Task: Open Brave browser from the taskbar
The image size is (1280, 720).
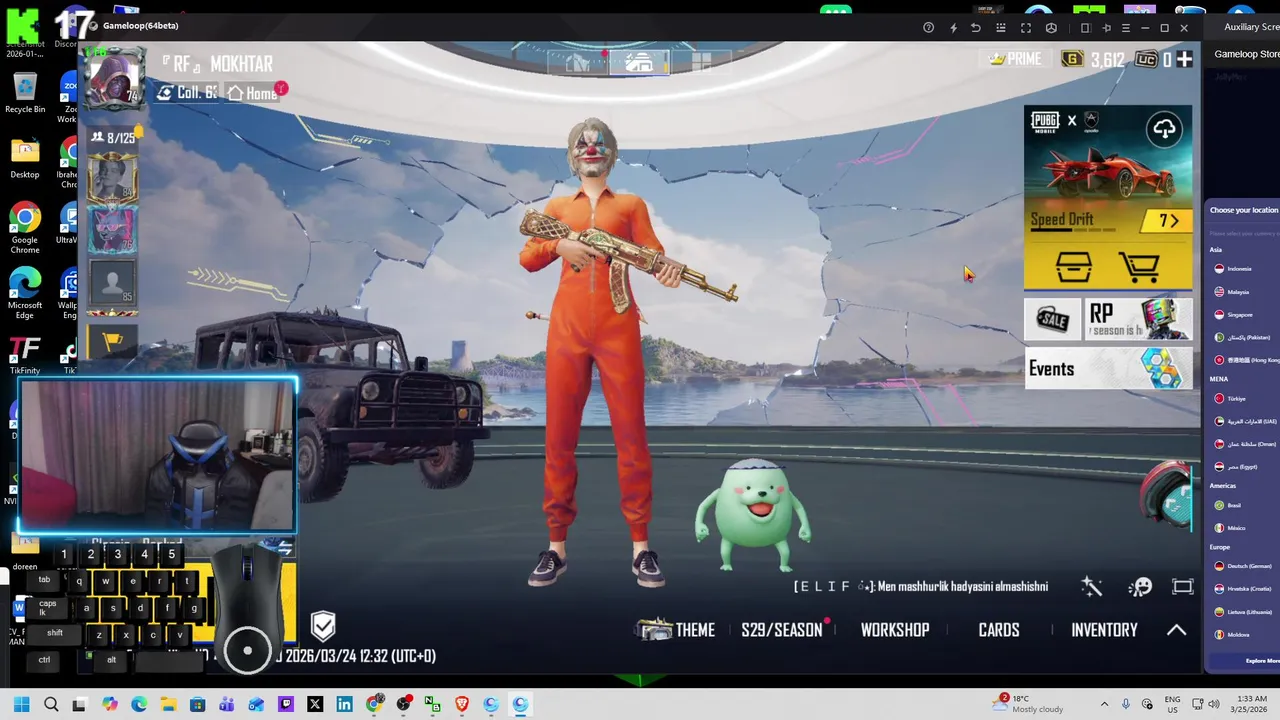Action: tap(462, 704)
